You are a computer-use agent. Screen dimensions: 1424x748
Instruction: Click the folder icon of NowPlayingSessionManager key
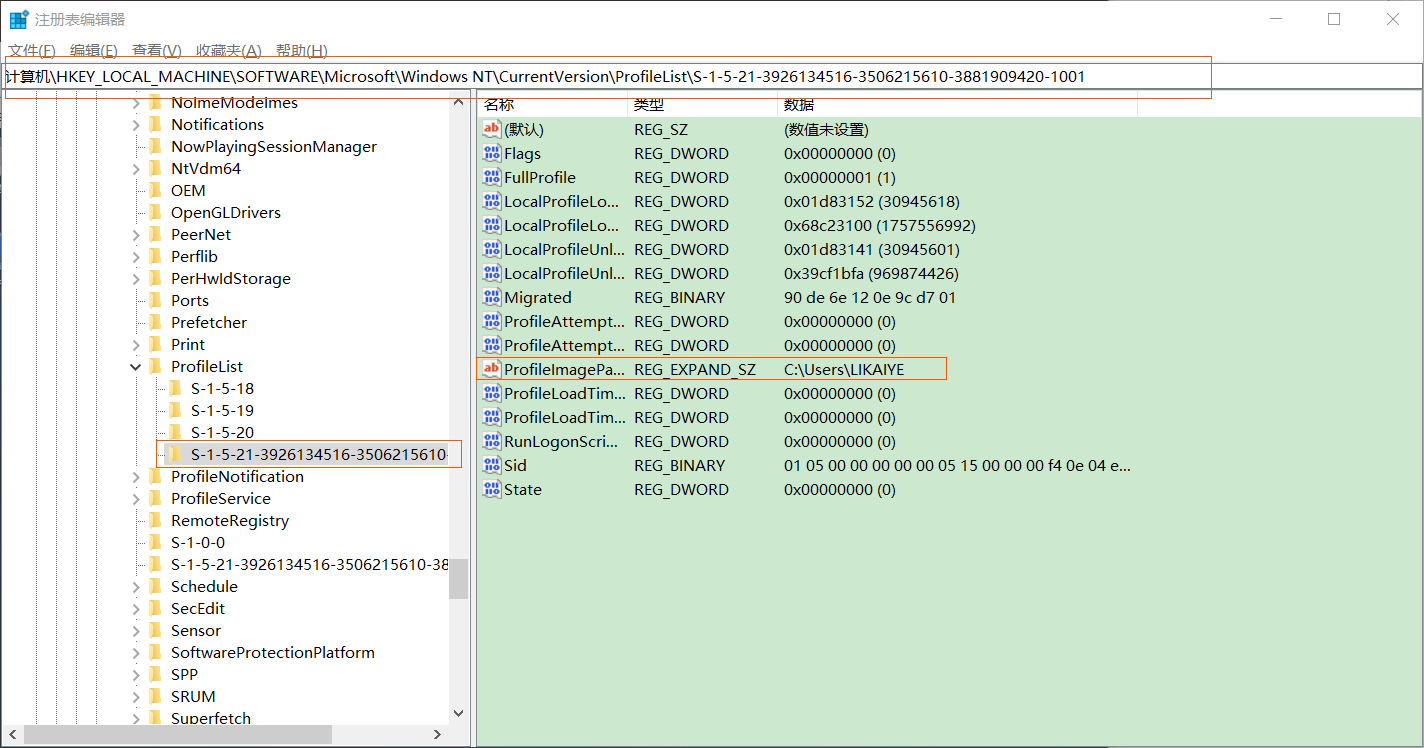point(155,146)
